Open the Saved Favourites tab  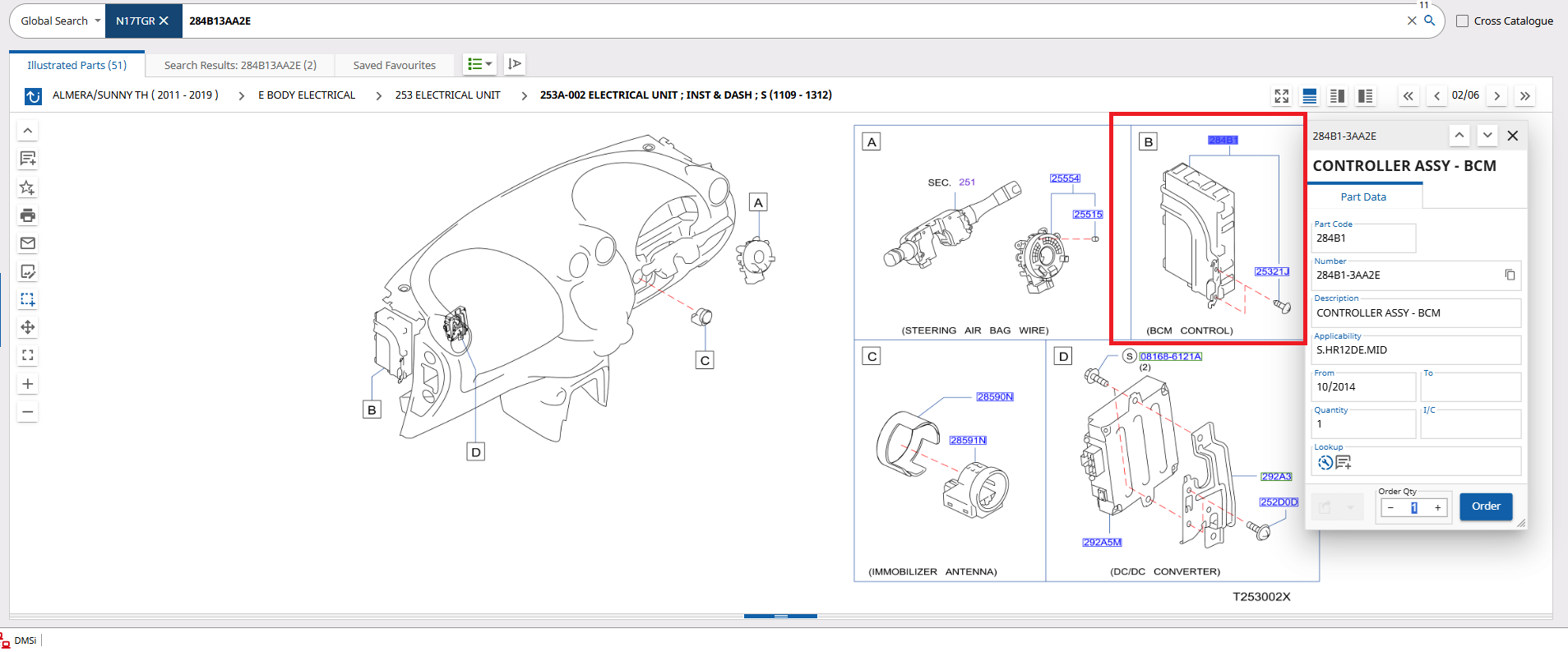[x=395, y=65]
